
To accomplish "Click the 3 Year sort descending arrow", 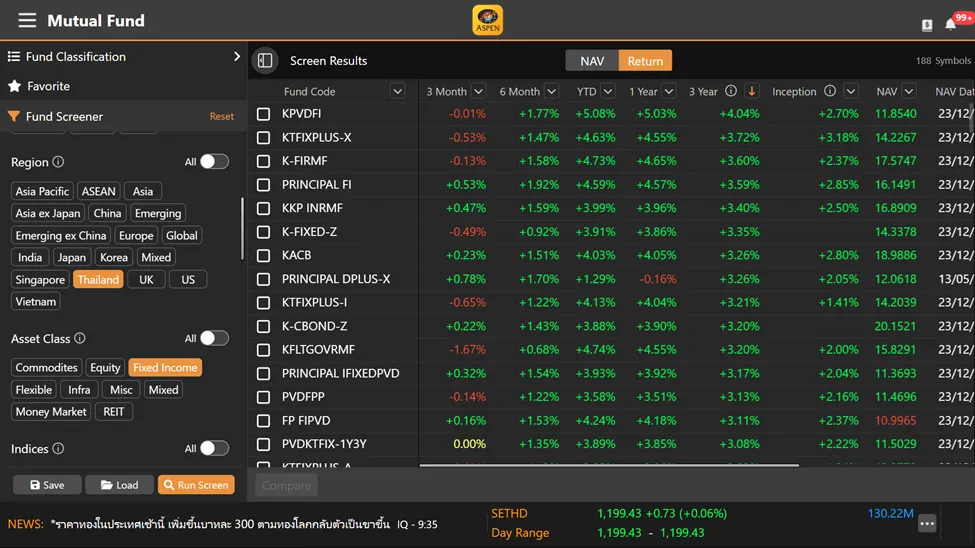I will tap(752, 91).
